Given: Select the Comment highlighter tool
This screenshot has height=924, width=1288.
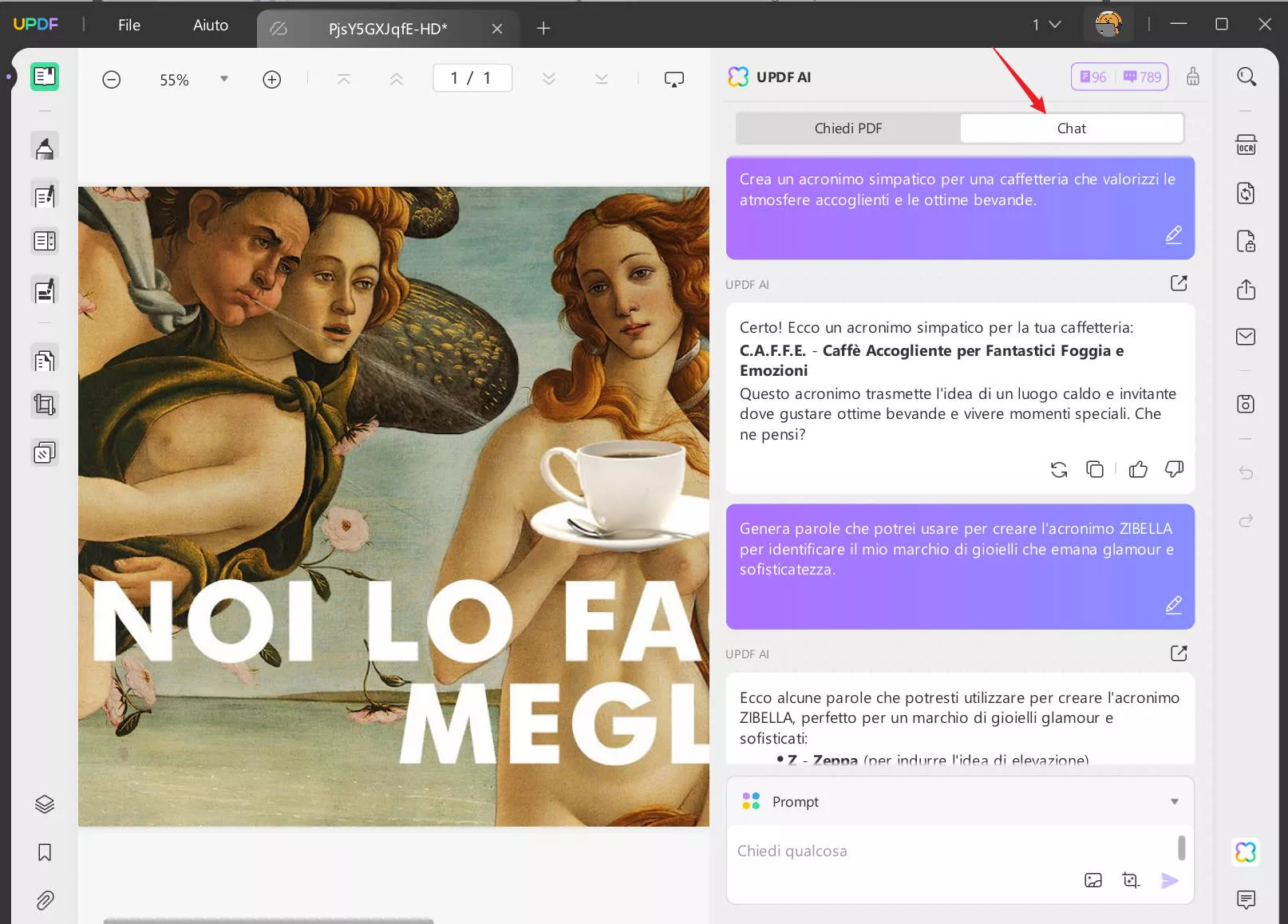Looking at the screenshot, I should tap(45, 148).
